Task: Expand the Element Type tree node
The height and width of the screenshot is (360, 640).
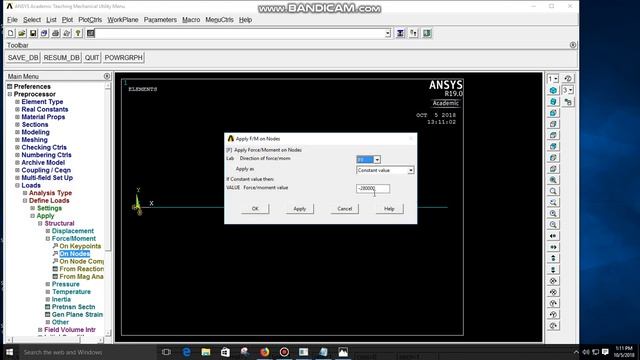Action: coord(18,102)
